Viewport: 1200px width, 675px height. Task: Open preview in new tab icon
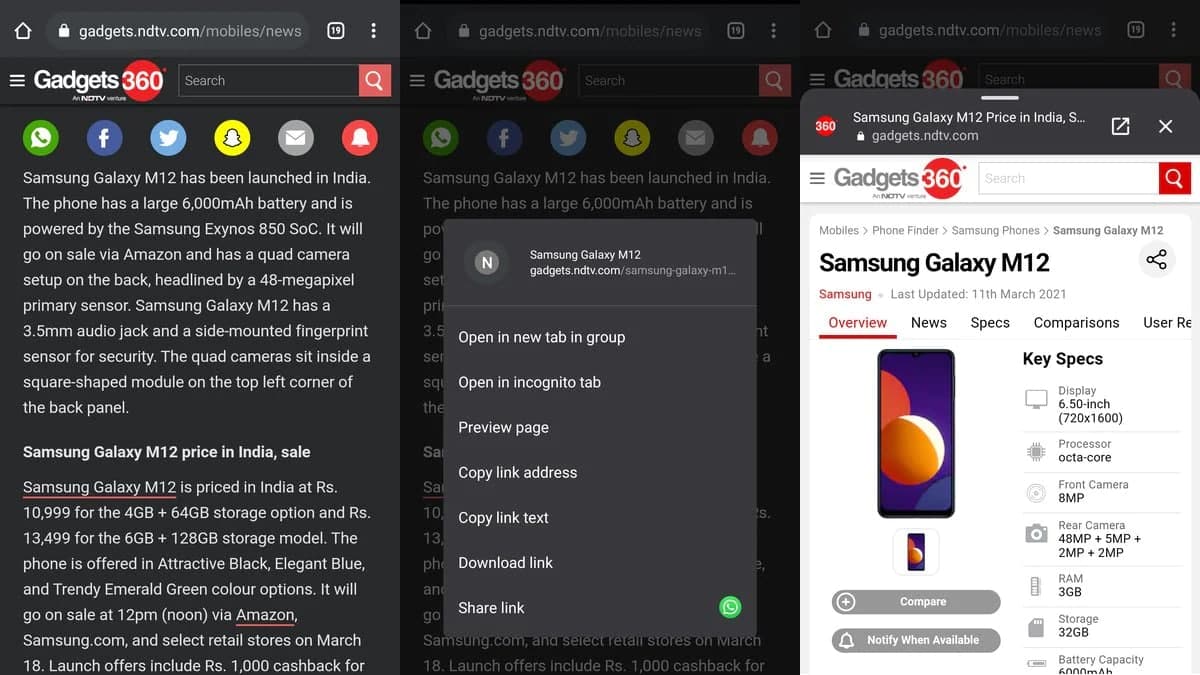pyautogui.click(x=1121, y=126)
